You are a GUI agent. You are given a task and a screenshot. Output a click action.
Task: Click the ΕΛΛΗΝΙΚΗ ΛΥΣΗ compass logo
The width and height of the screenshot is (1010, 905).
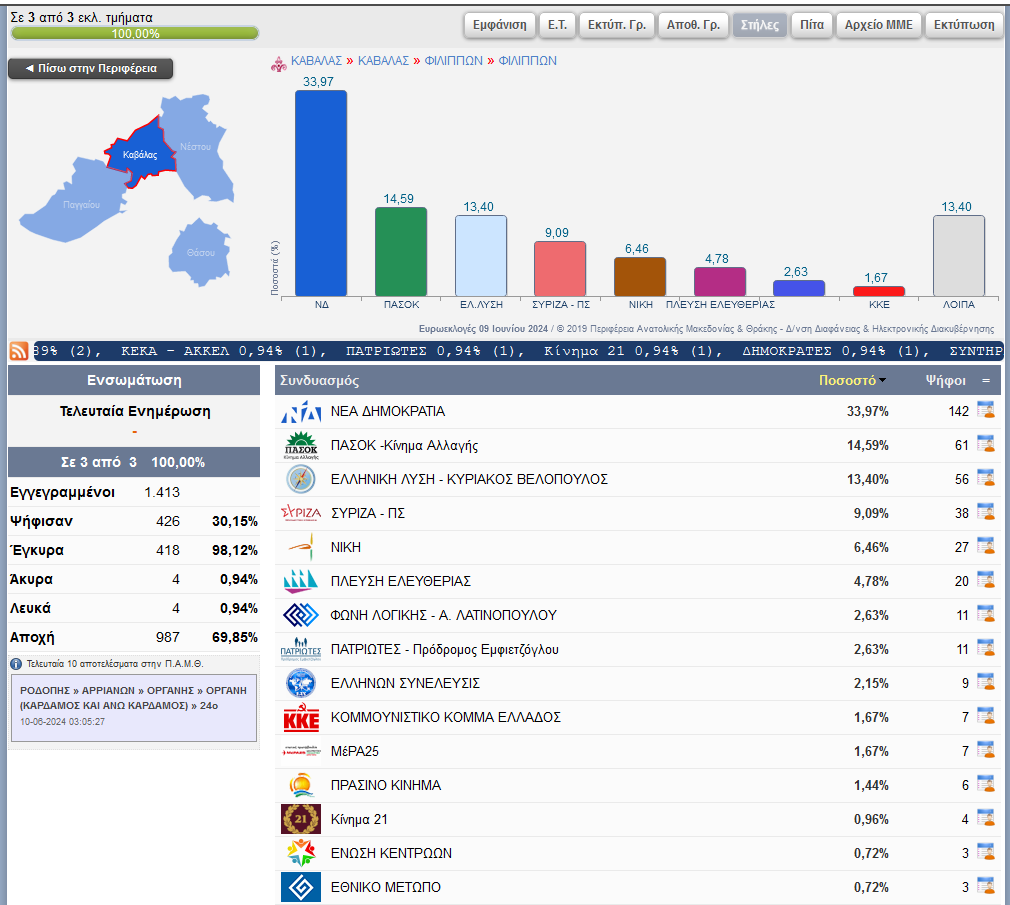(x=301, y=479)
